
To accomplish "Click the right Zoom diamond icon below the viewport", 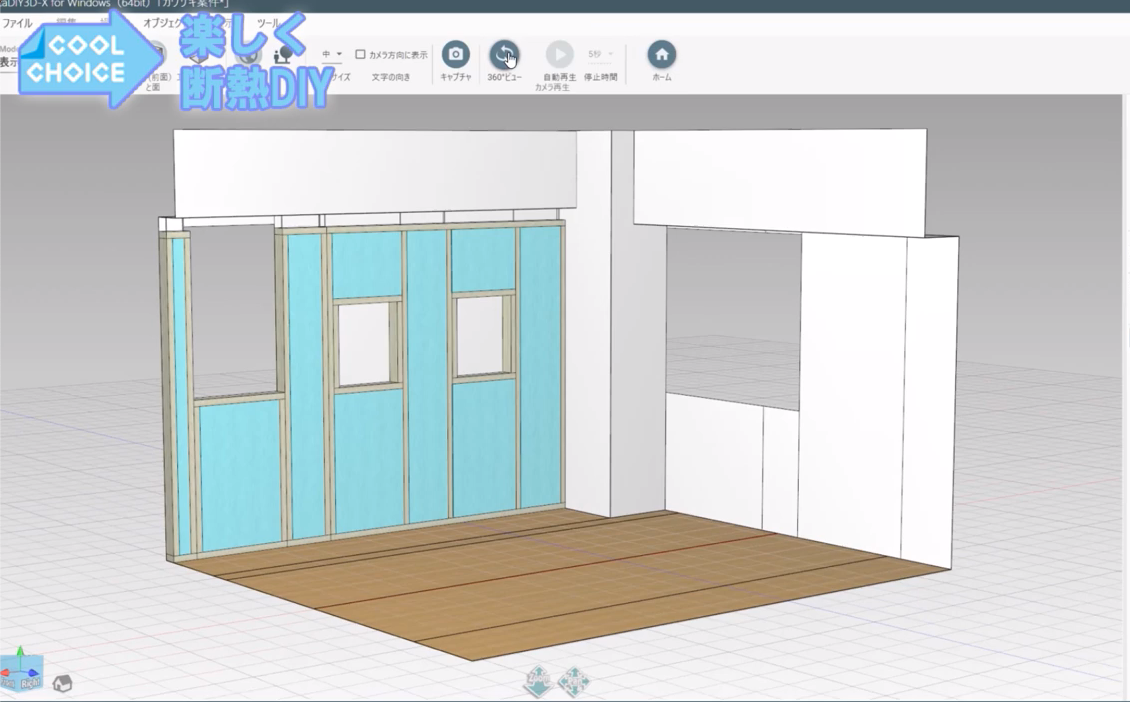I will [x=573, y=680].
